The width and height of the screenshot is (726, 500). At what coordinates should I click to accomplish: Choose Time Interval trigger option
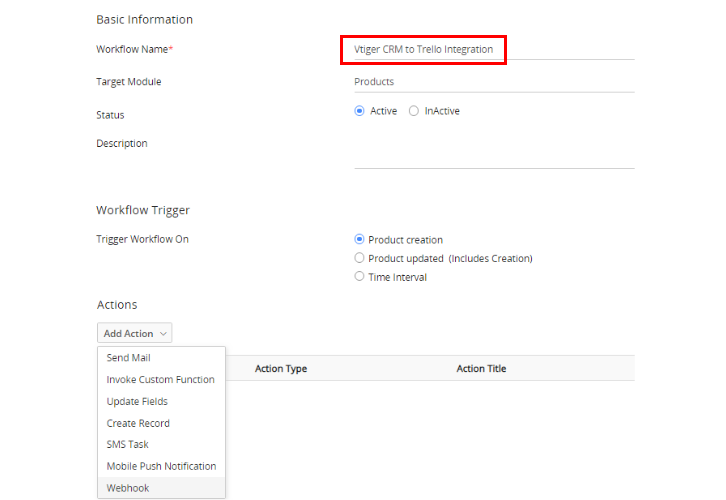(x=359, y=276)
